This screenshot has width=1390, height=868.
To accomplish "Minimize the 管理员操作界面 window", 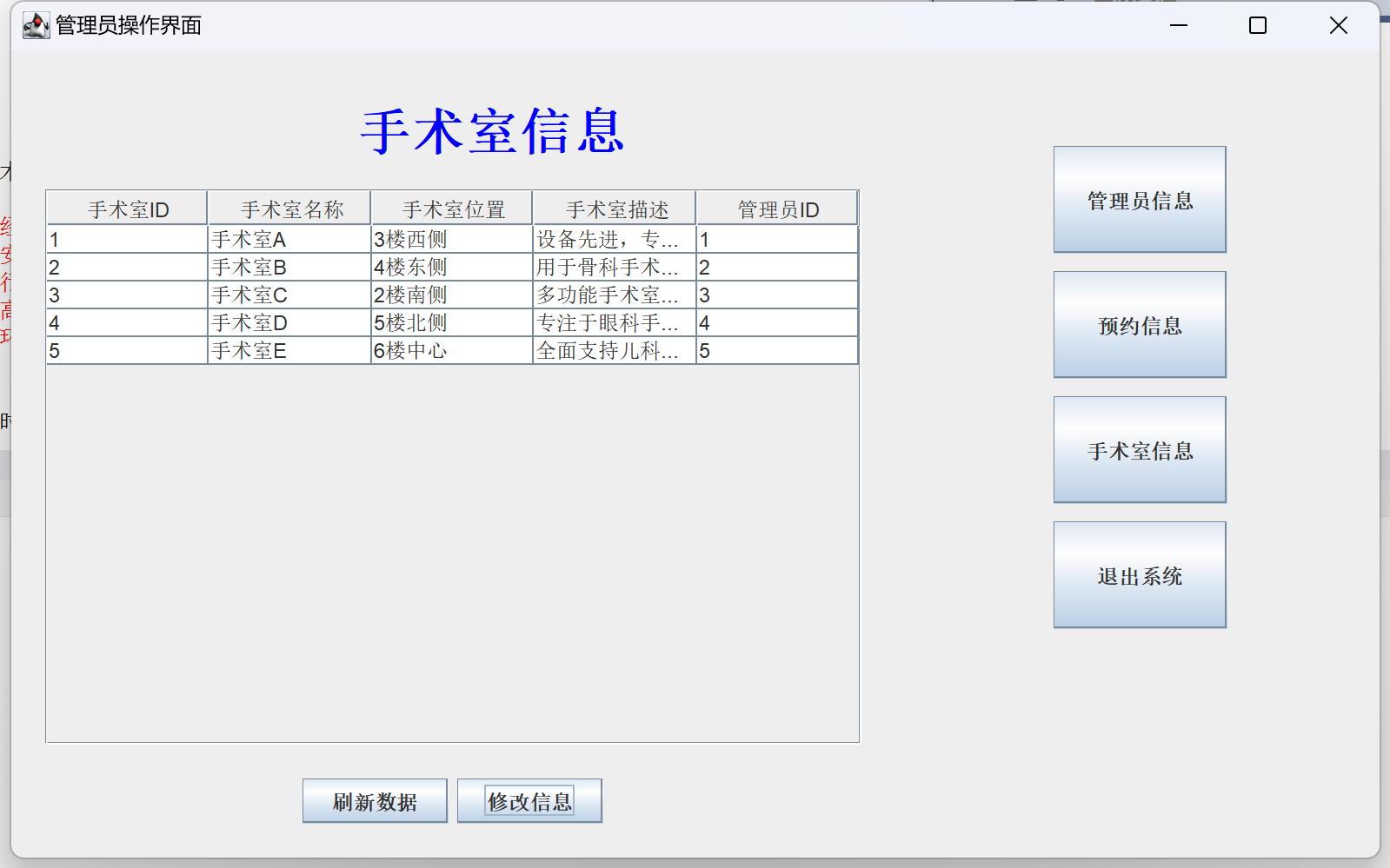I will tap(1178, 25).
